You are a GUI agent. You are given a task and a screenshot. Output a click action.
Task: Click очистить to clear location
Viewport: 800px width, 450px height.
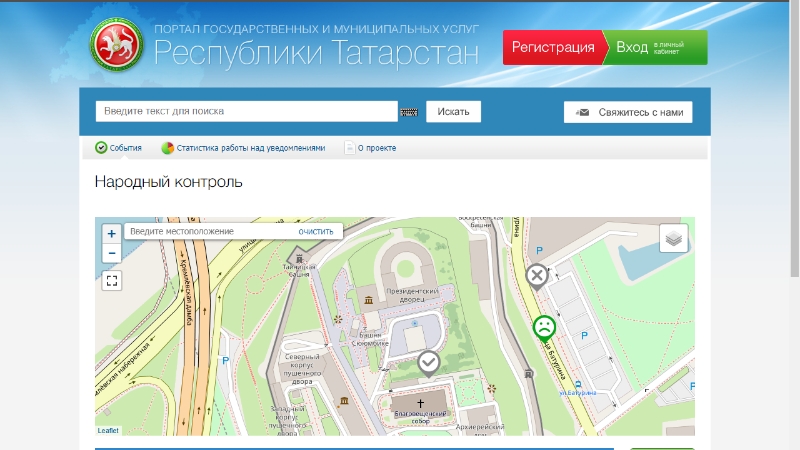(x=315, y=231)
